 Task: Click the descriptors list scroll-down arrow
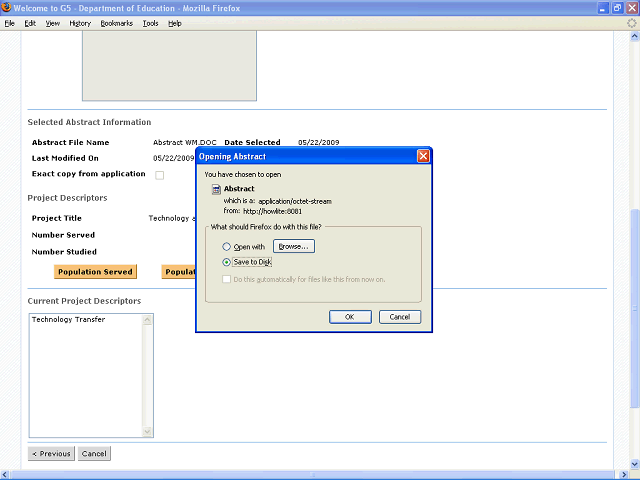coord(147,431)
